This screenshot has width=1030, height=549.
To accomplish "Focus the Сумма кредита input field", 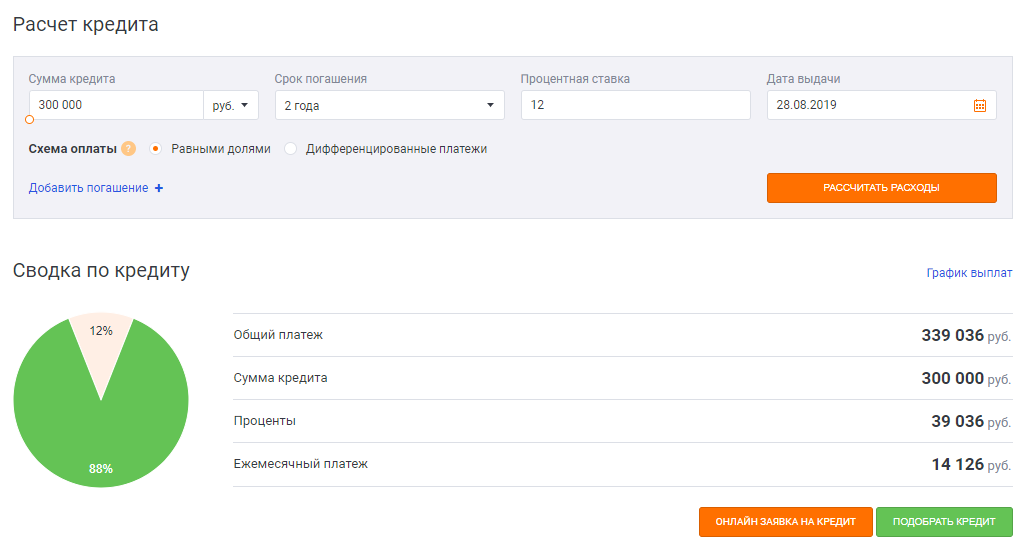I will (x=116, y=105).
